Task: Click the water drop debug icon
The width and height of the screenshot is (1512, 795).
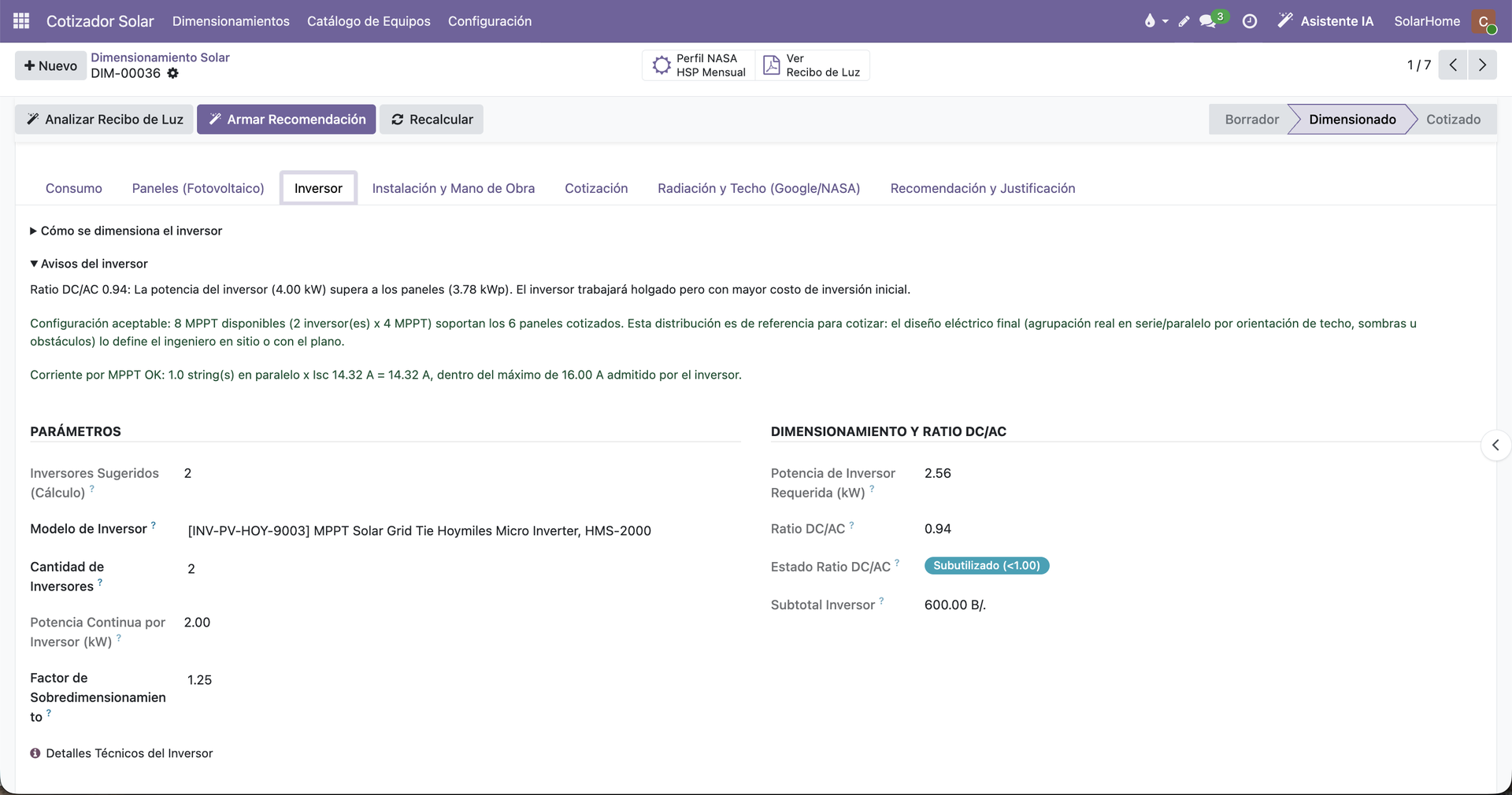Action: pyautogui.click(x=1150, y=21)
